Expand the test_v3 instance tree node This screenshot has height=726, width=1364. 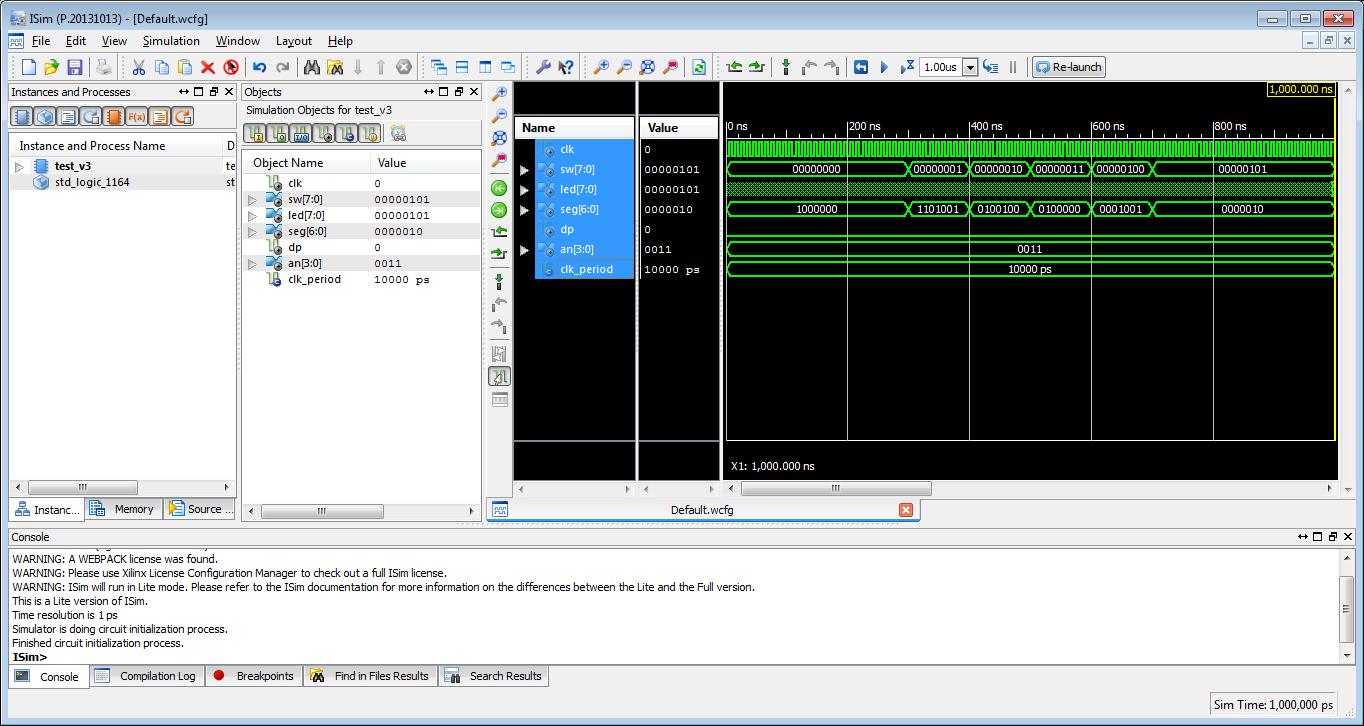(19, 166)
